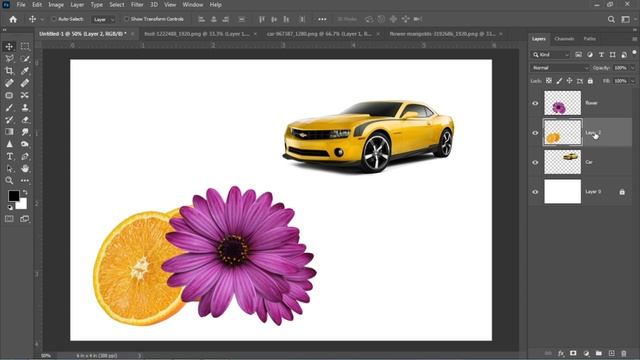Open the Layers panel flyout menu
The image size is (640, 360).
[x=634, y=39]
